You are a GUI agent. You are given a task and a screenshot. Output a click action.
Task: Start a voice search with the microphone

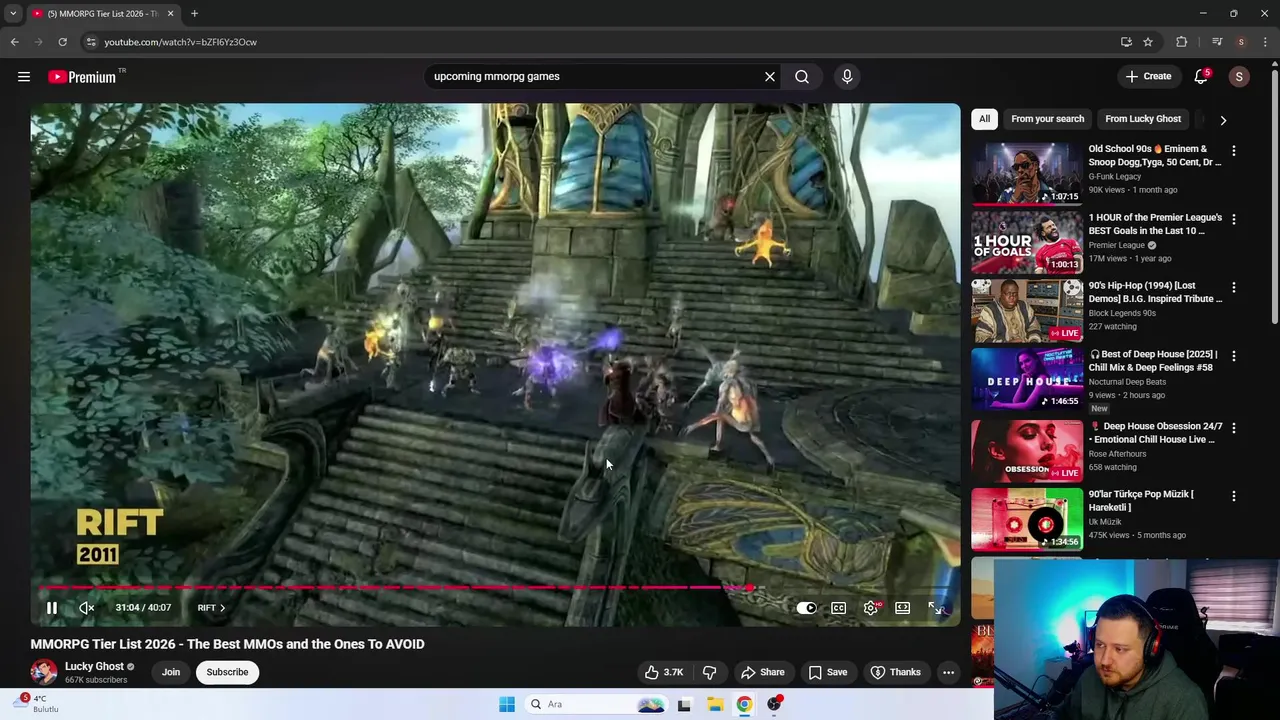[x=847, y=76]
